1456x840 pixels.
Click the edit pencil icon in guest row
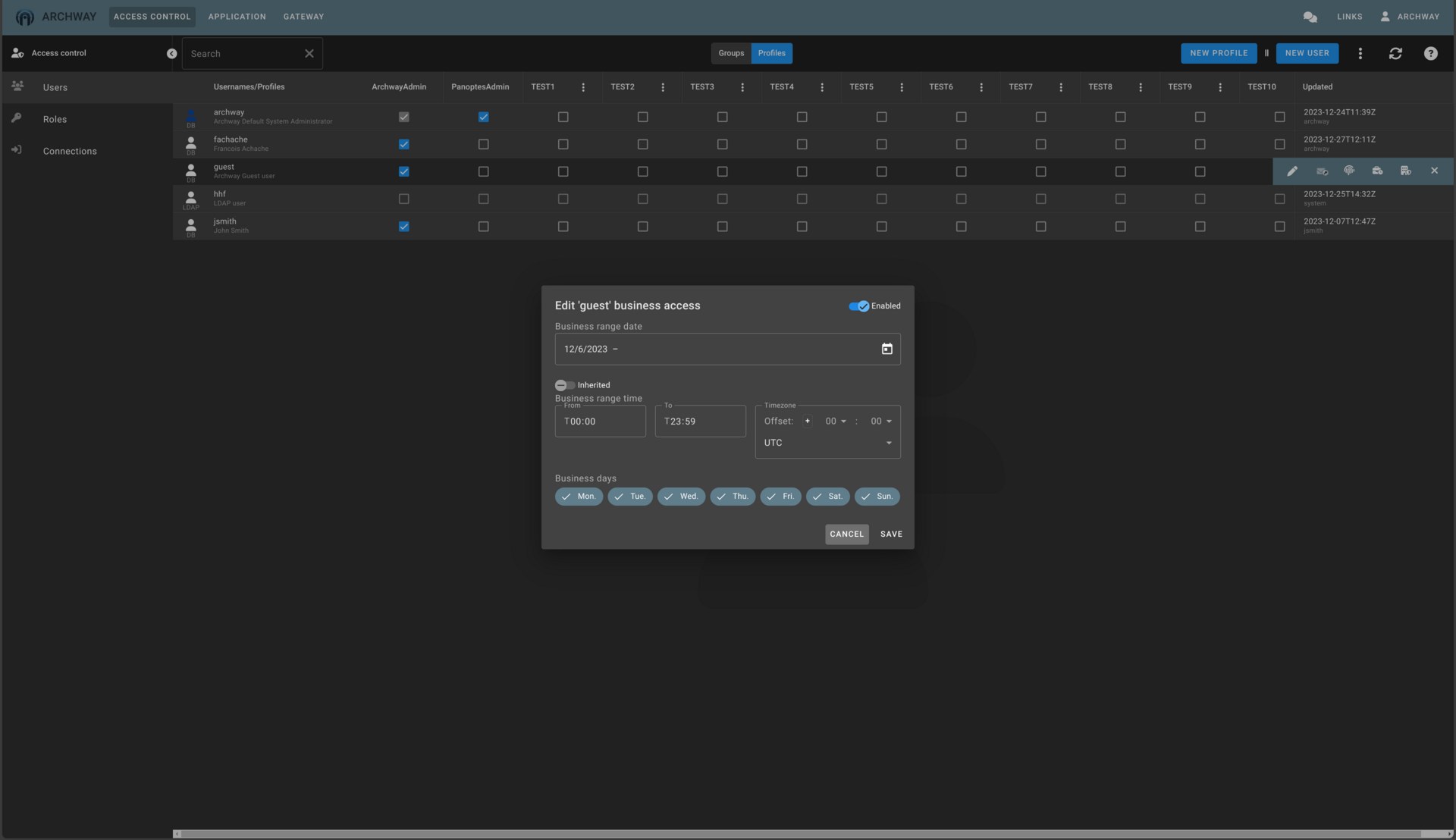tap(1292, 171)
